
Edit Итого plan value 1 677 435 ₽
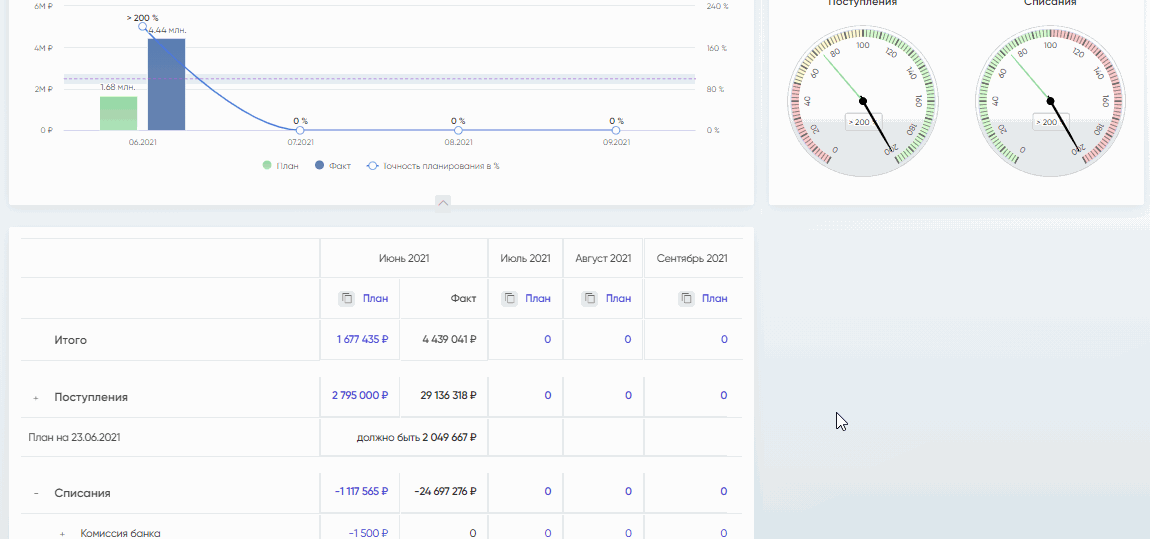point(362,340)
